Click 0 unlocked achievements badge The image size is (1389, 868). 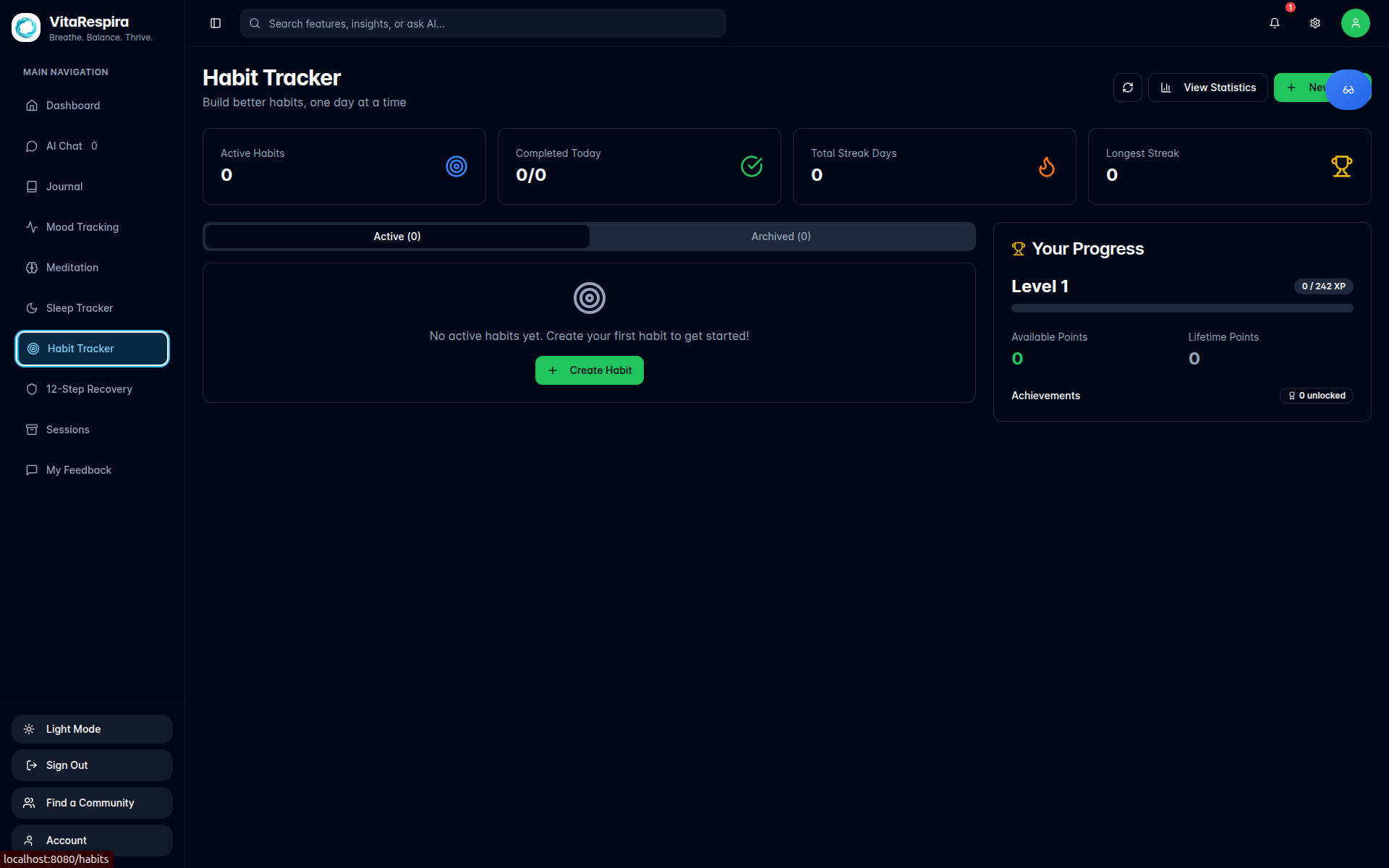pyautogui.click(x=1316, y=396)
